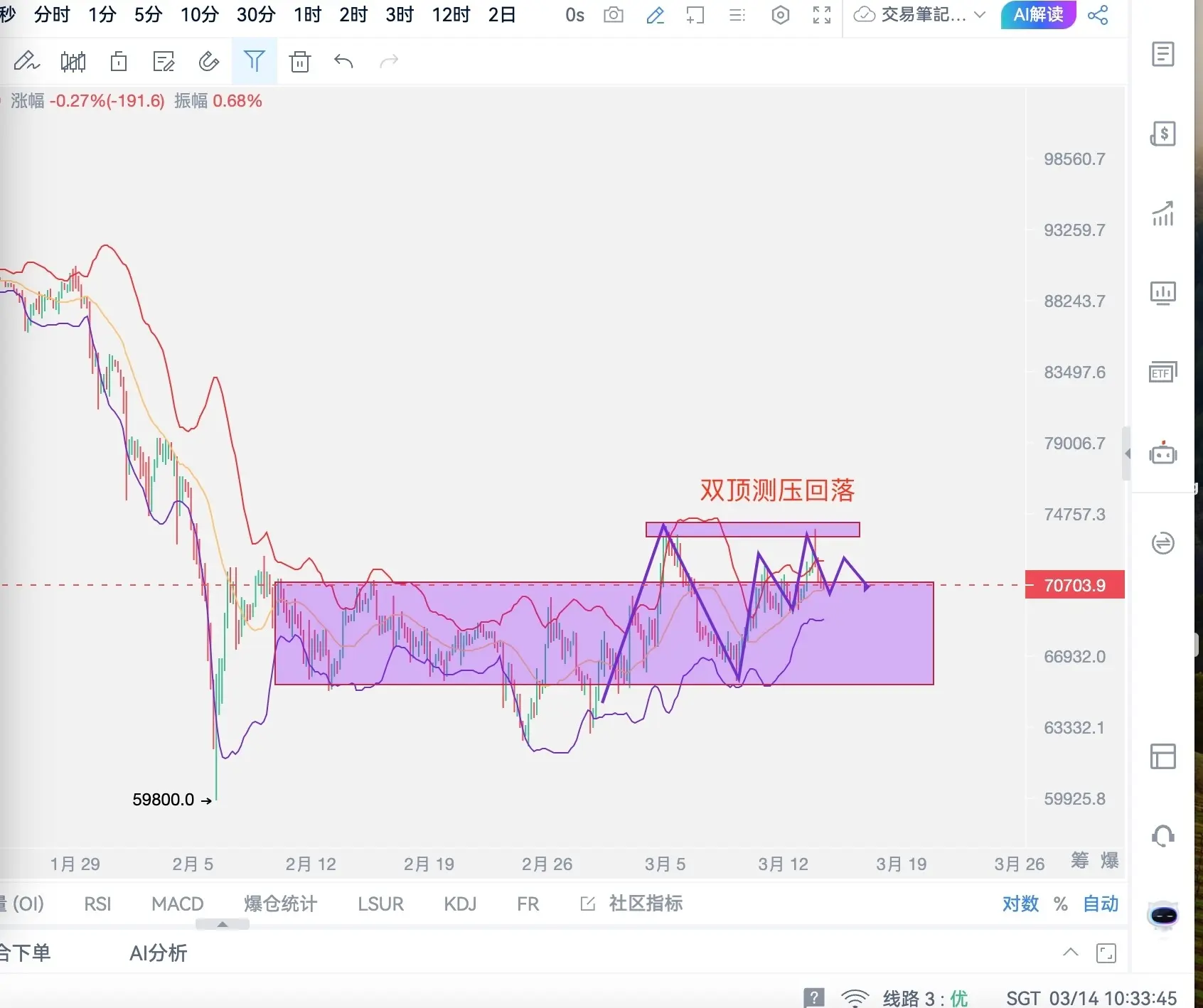Open the rising bars market sidebar icon
The height and width of the screenshot is (1008, 1203).
click(x=1163, y=213)
